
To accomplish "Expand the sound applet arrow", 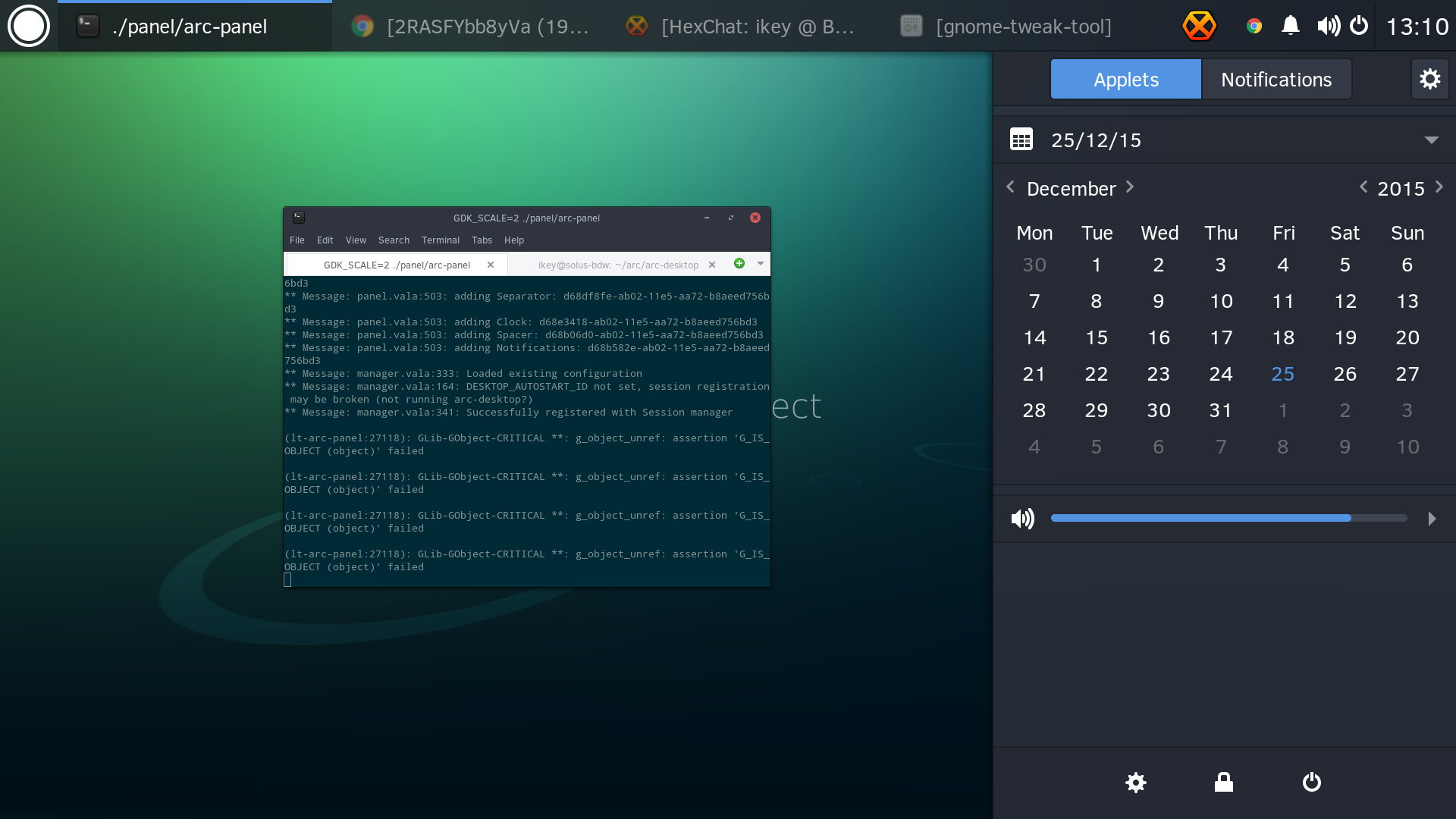I will [1432, 519].
